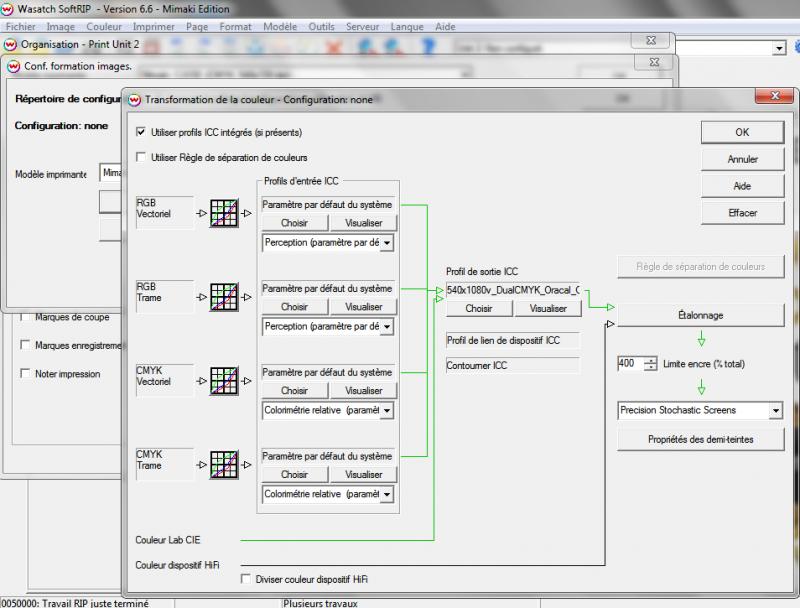Open the Modèle menu
The height and width of the screenshot is (608, 800).
[280, 27]
